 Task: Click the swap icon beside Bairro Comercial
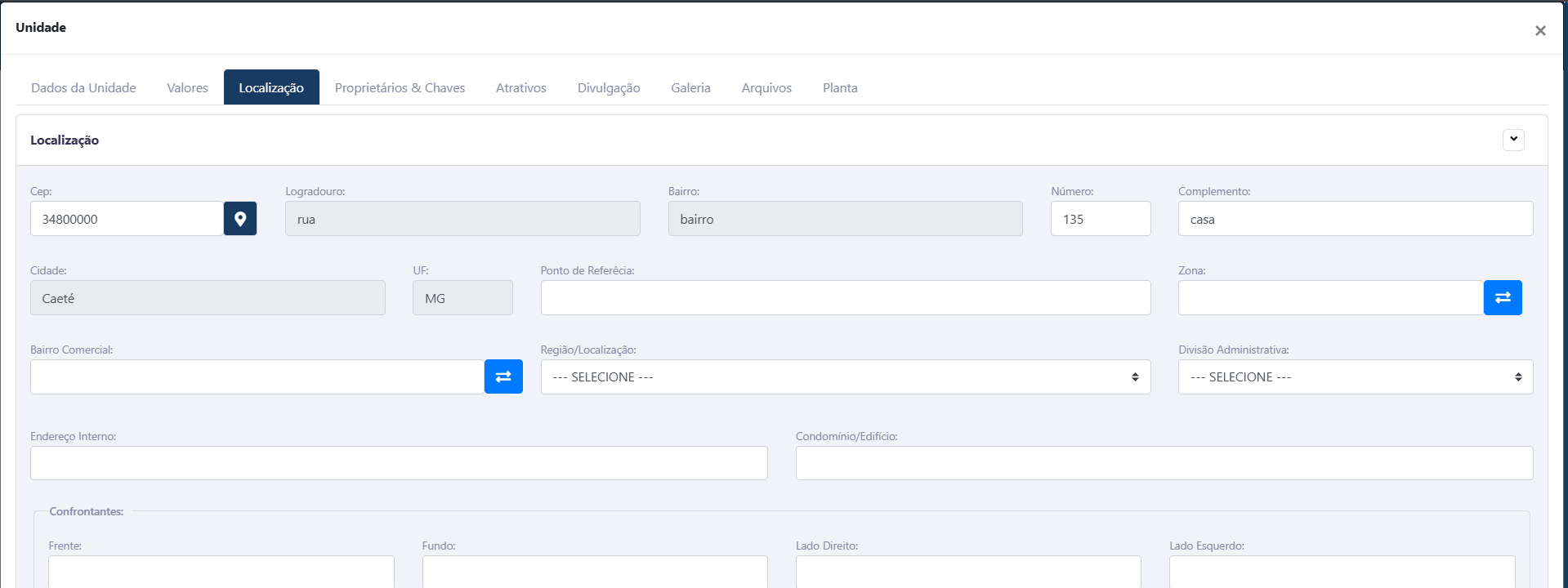[x=503, y=377]
